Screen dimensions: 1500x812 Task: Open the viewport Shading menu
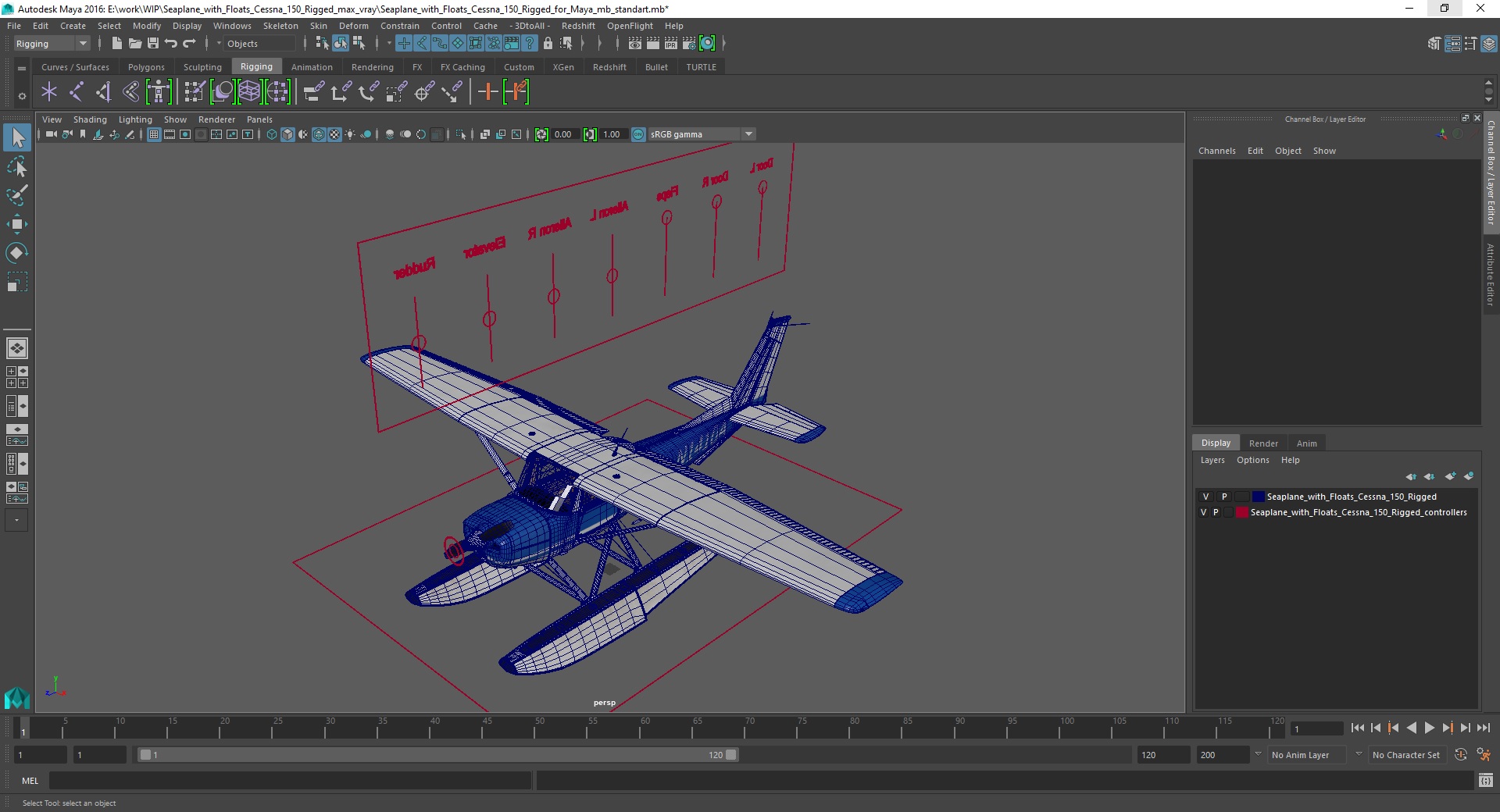90,119
